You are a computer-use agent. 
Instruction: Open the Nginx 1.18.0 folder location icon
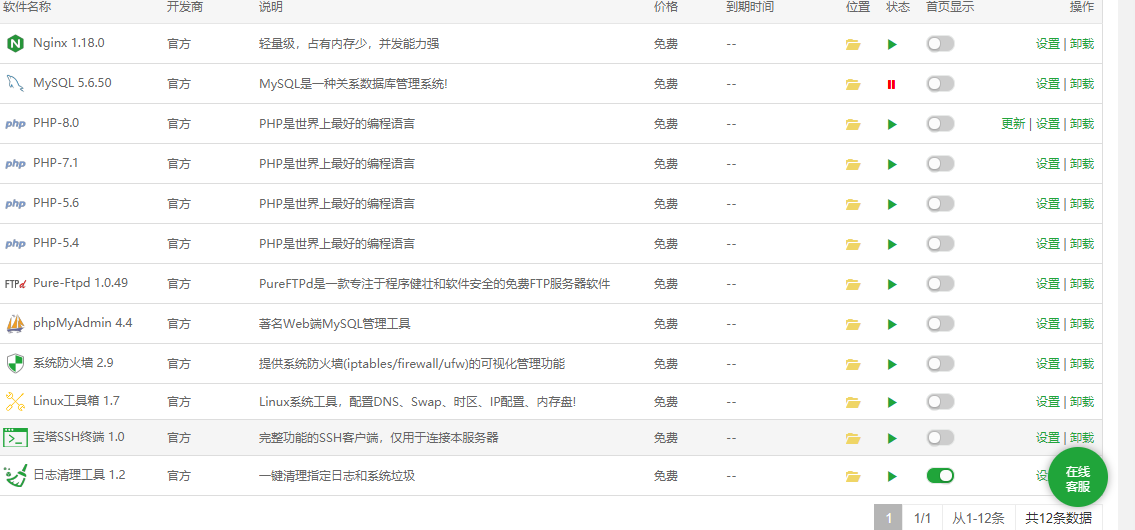(853, 44)
